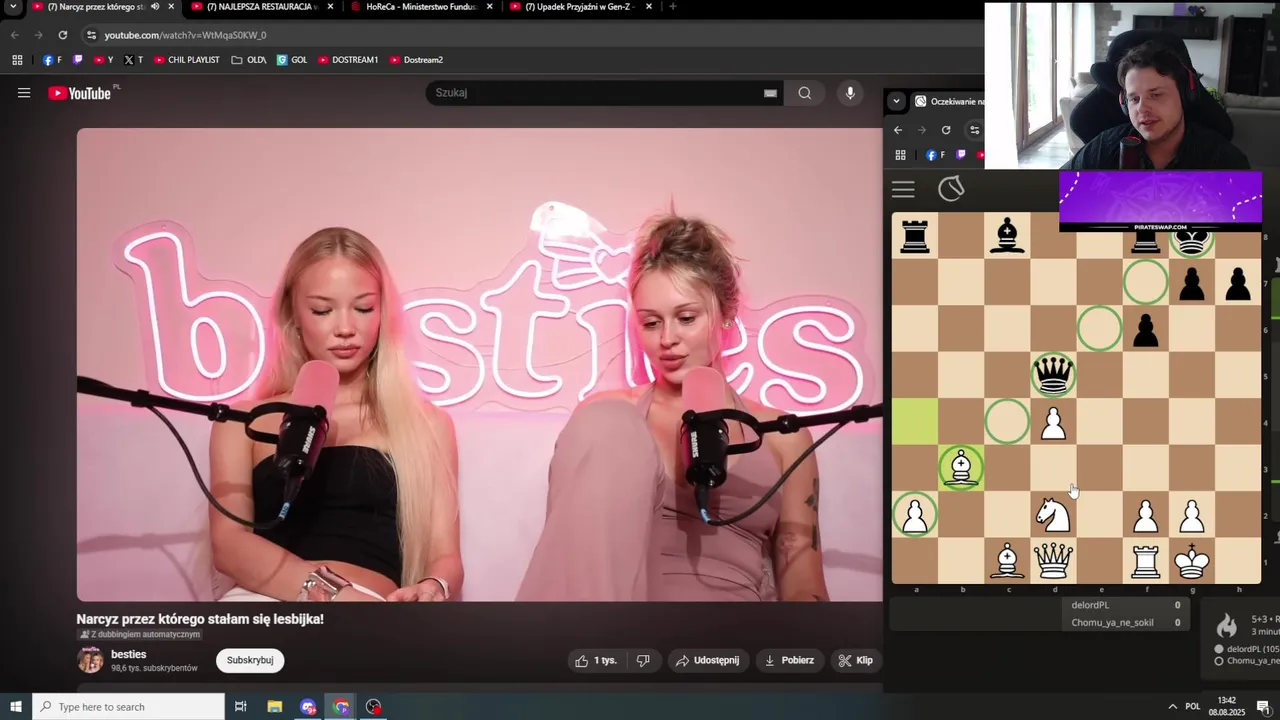Viewport: 1280px width, 720px height.
Task: Show hidden system tray icons
Action: [x=1172, y=707]
